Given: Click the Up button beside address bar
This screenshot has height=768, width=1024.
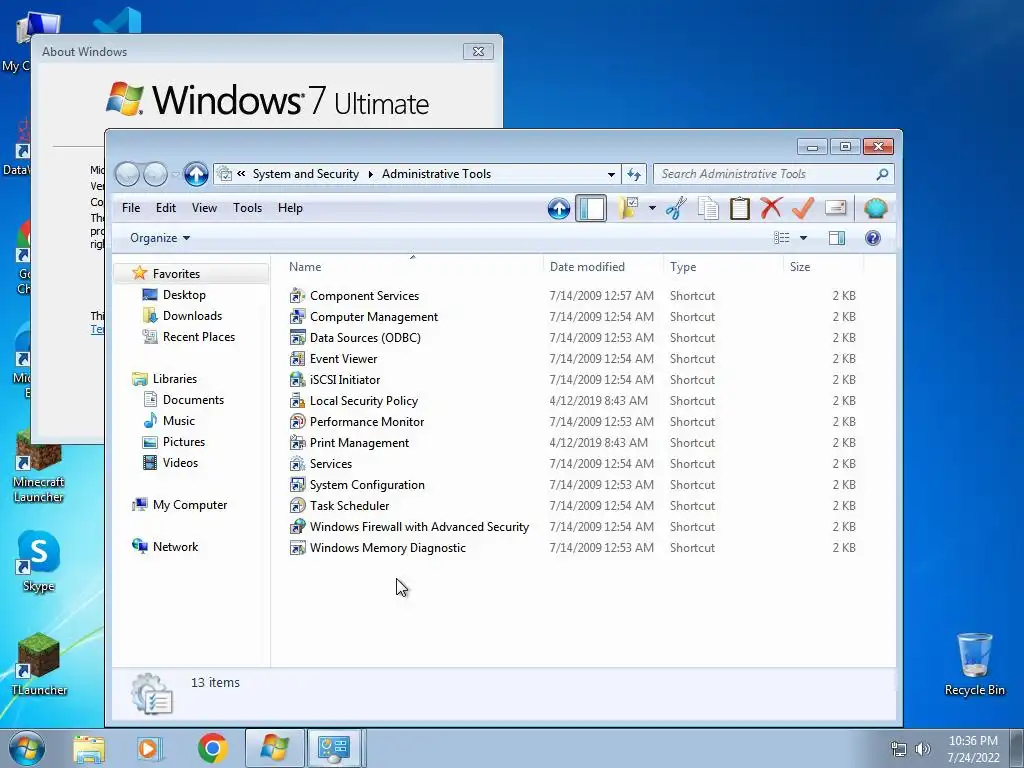Looking at the screenshot, I should pyautogui.click(x=195, y=174).
